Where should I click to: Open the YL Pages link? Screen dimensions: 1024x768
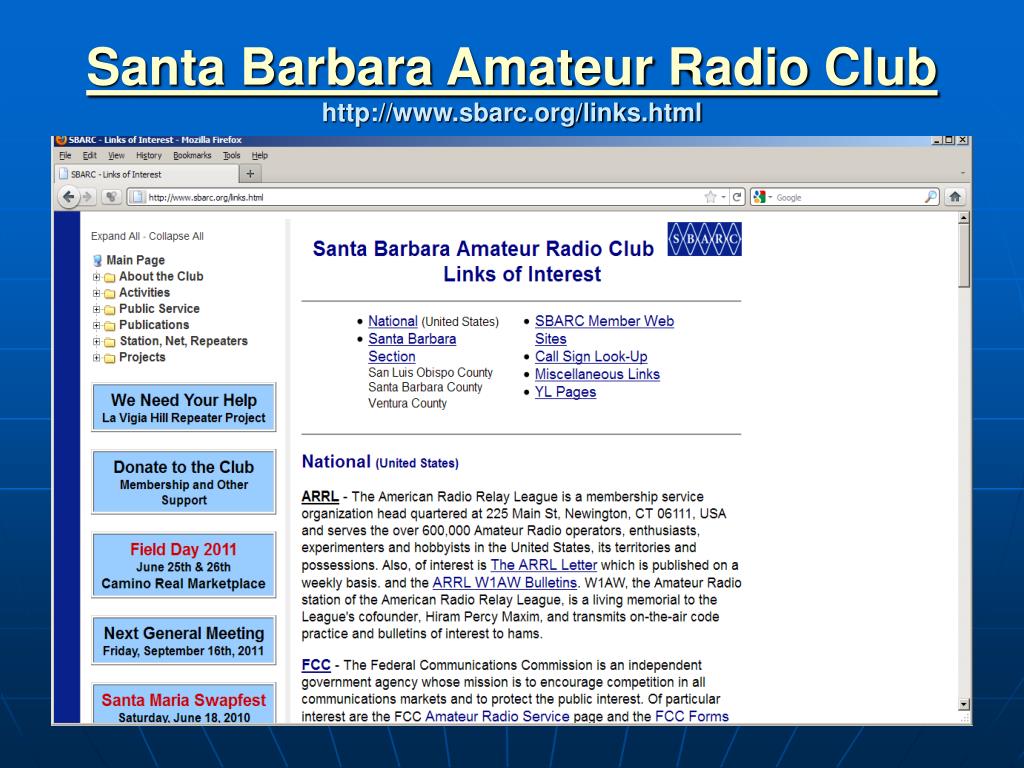click(566, 392)
